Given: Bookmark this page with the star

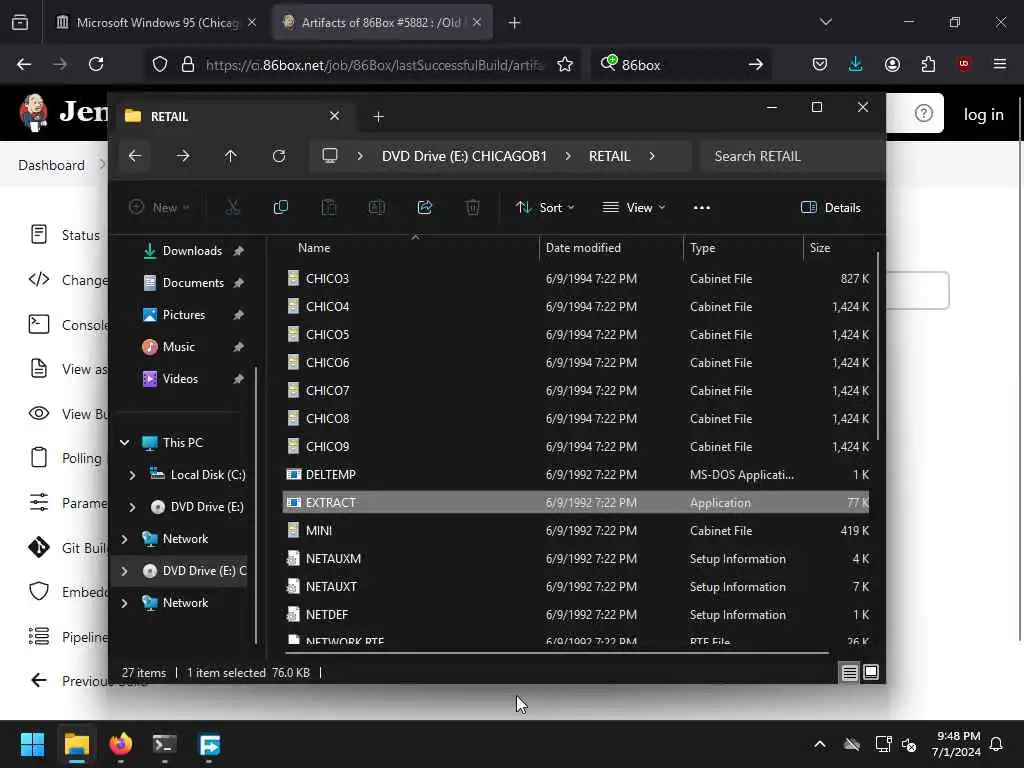Looking at the screenshot, I should pos(565,64).
